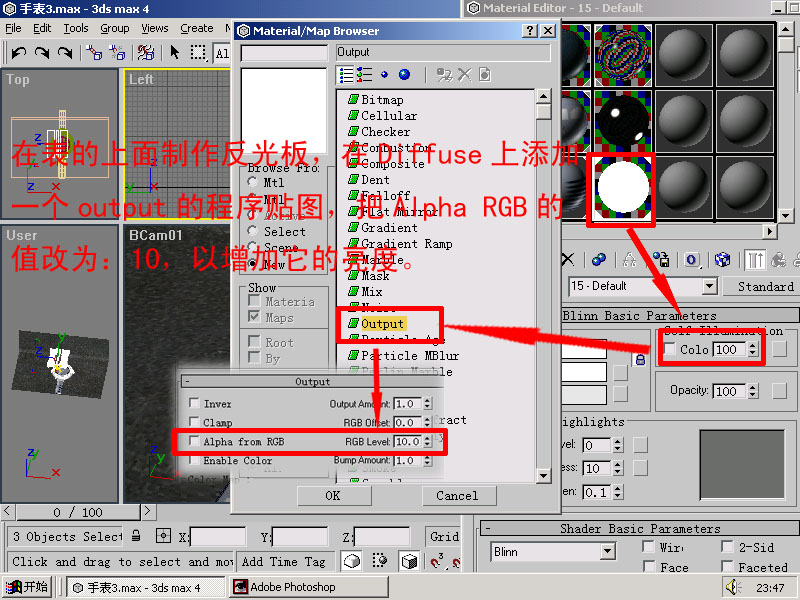This screenshot has width=800, height=600.
Task: Open the Tools menu
Action: [x=76, y=28]
